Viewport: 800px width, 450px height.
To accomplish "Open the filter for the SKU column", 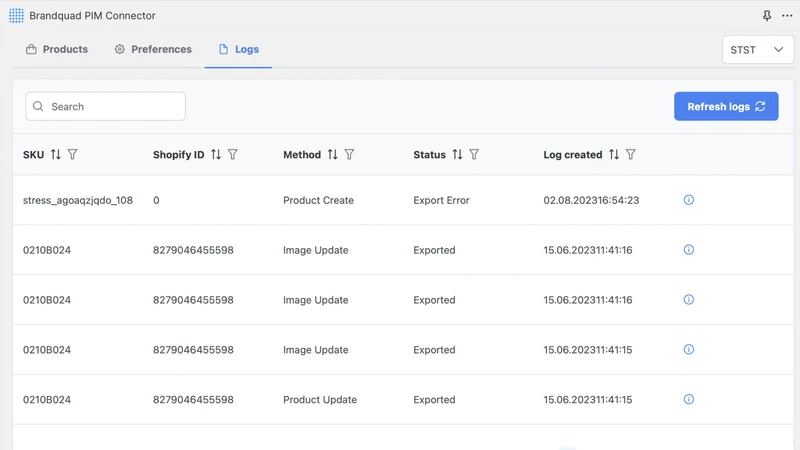I will (72, 155).
